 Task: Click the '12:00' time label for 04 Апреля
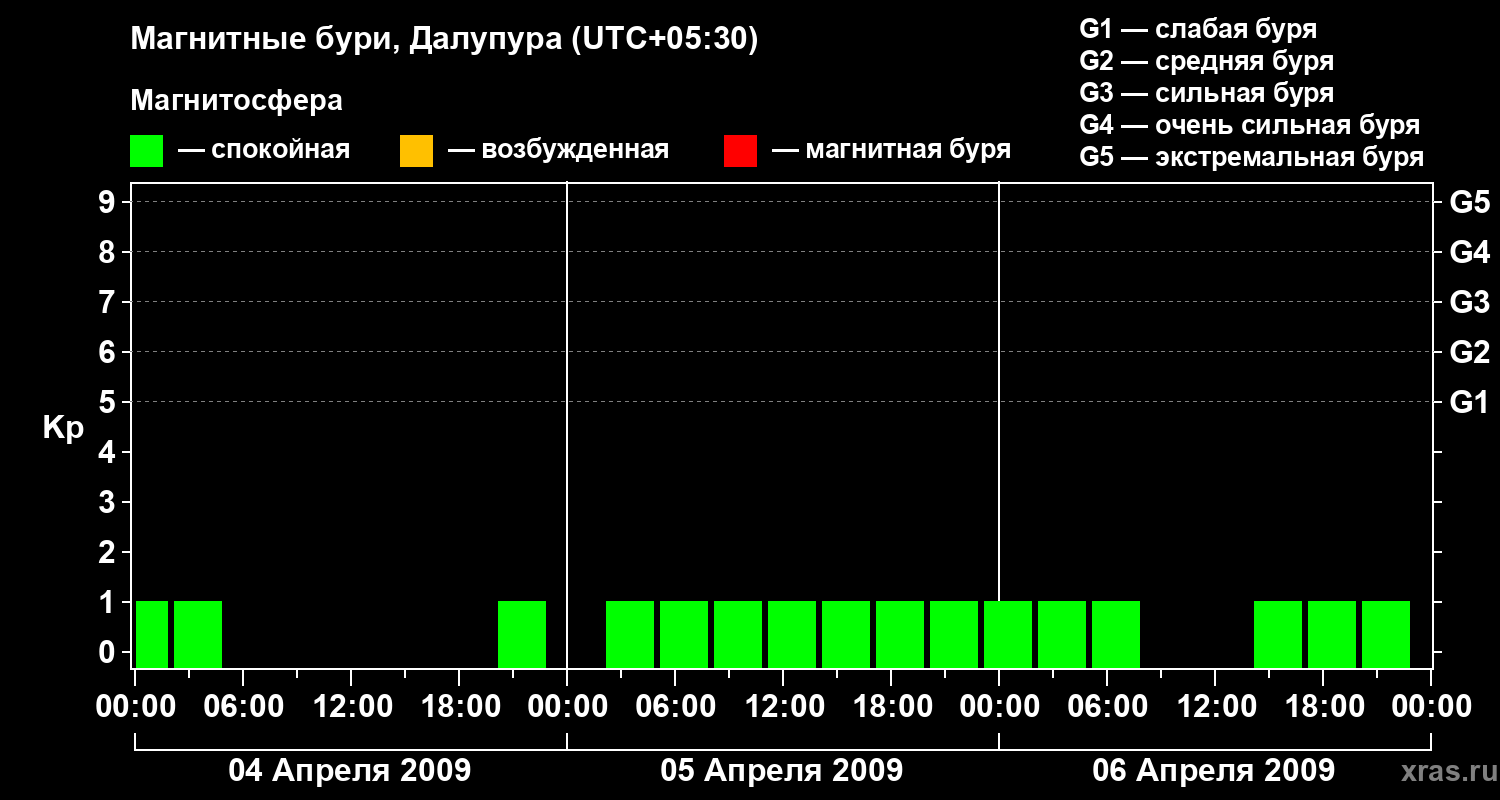tap(351, 707)
